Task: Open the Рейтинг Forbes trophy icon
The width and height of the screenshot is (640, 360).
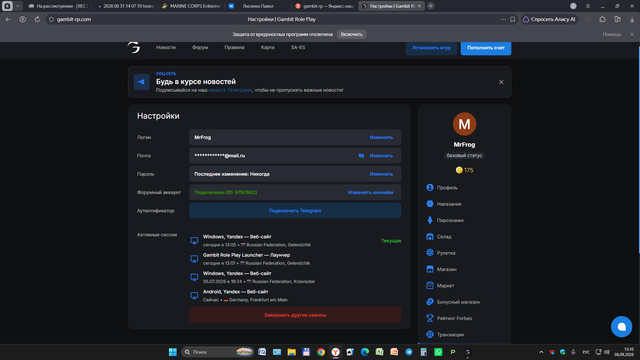Action: pyautogui.click(x=430, y=318)
